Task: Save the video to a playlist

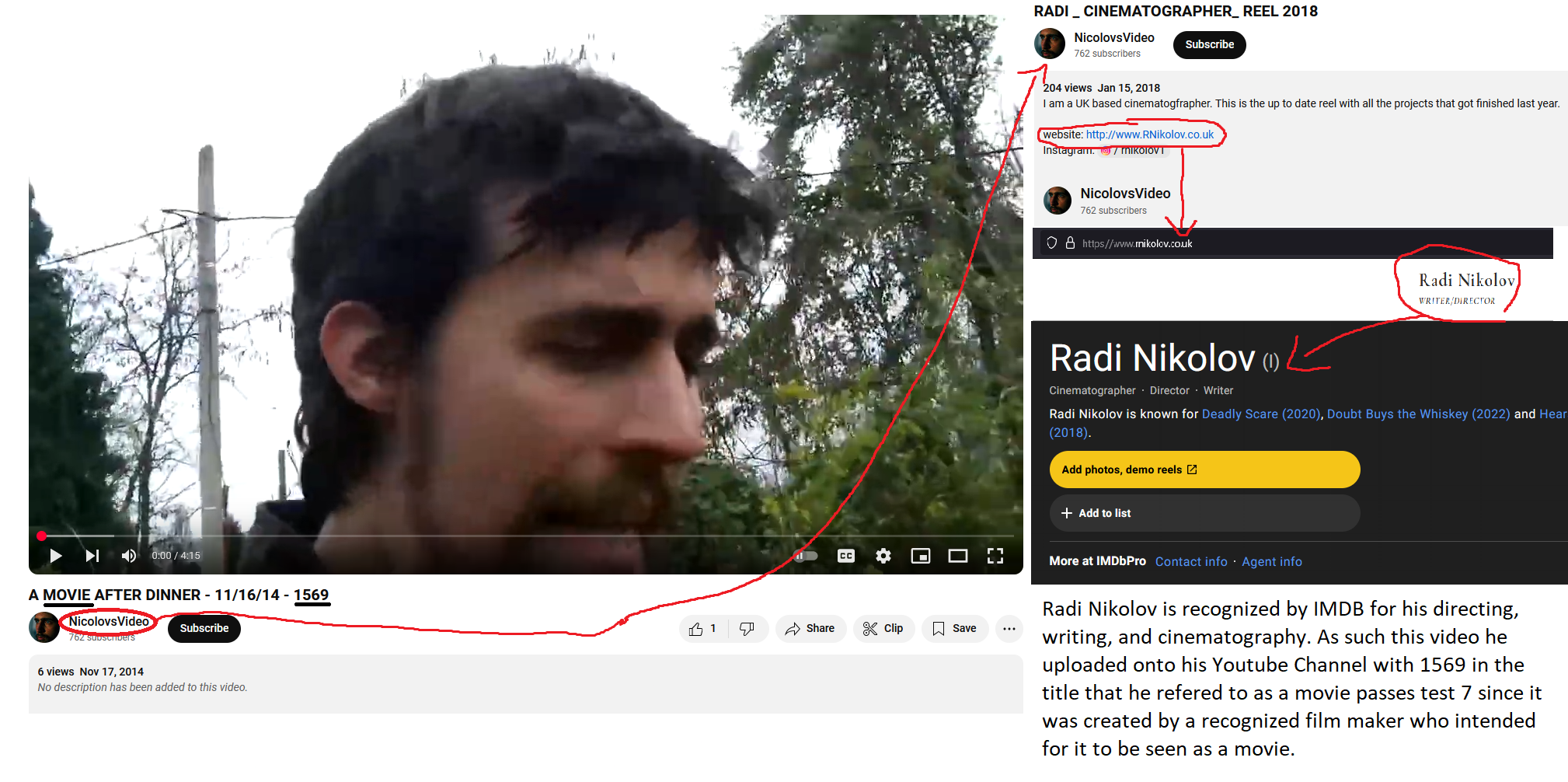Action: (x=955, y=629)
